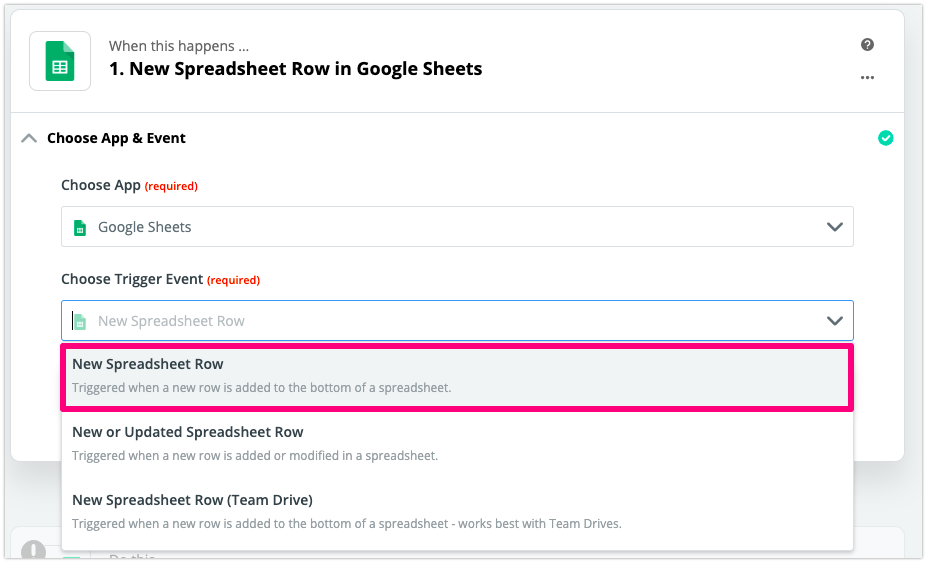The height and width of the screenshot is (563, 927).
Task: Click the Choose Trigger Event label
Action: pyautogui.click(x=132, y=279)
